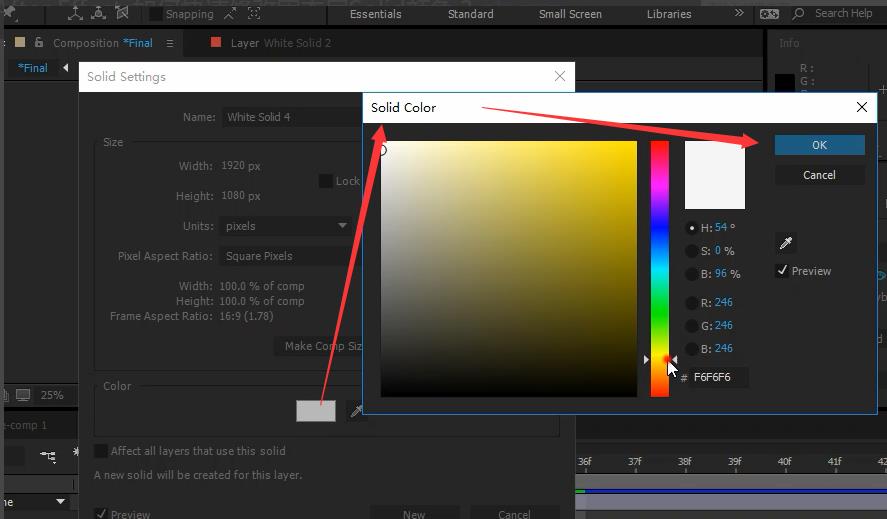Pick a color with the Solid Color eyedropper
887x519 pixels.
point(786,243)
